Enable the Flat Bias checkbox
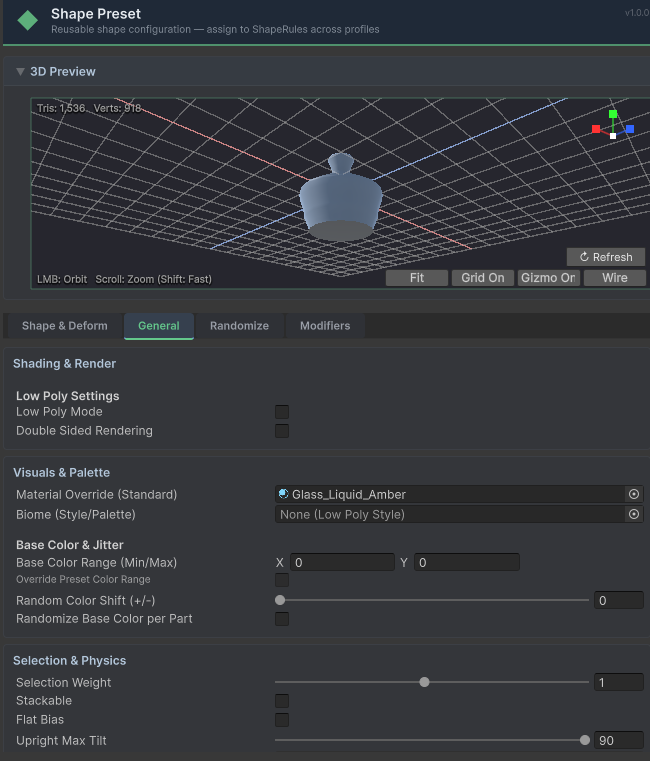The width and height of the screenshot is (650, 761). click(x=282, y=720)
